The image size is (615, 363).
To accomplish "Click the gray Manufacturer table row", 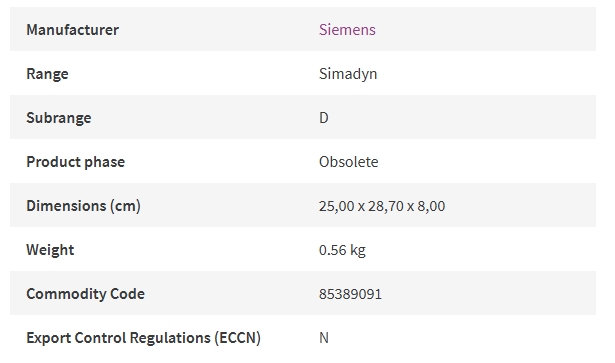I will (x=303, y=29).
